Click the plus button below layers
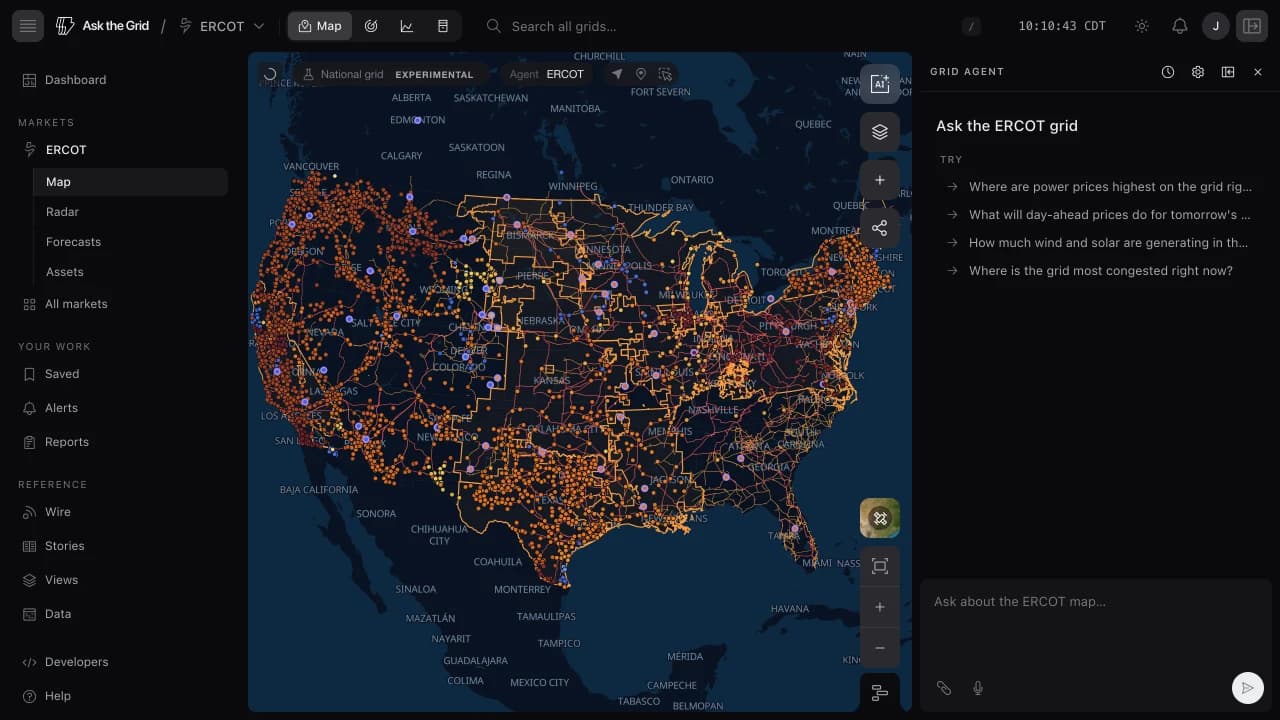The width and height of the screenshot is (1280, 720). pos(880,180)
